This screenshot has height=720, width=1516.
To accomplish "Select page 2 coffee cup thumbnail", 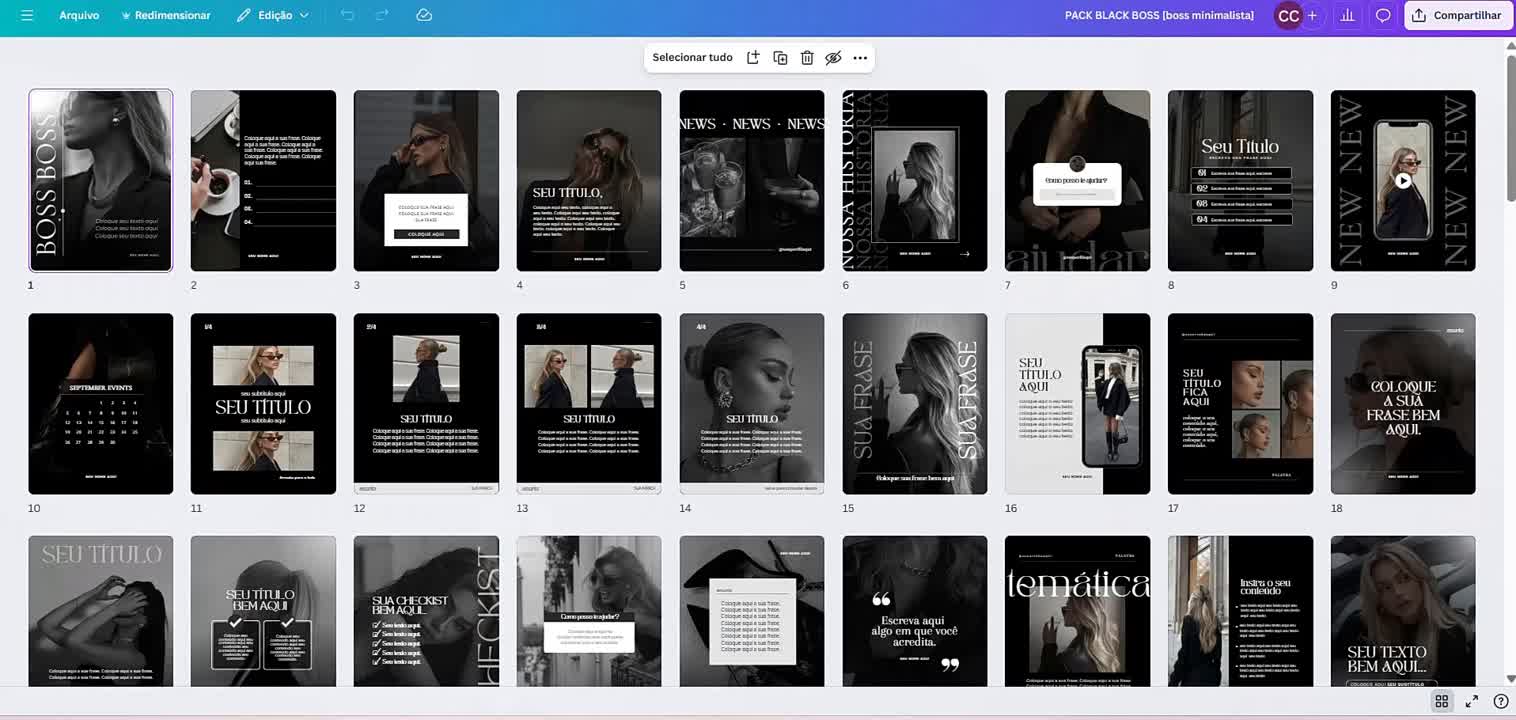I will click(x=263, y=180).
